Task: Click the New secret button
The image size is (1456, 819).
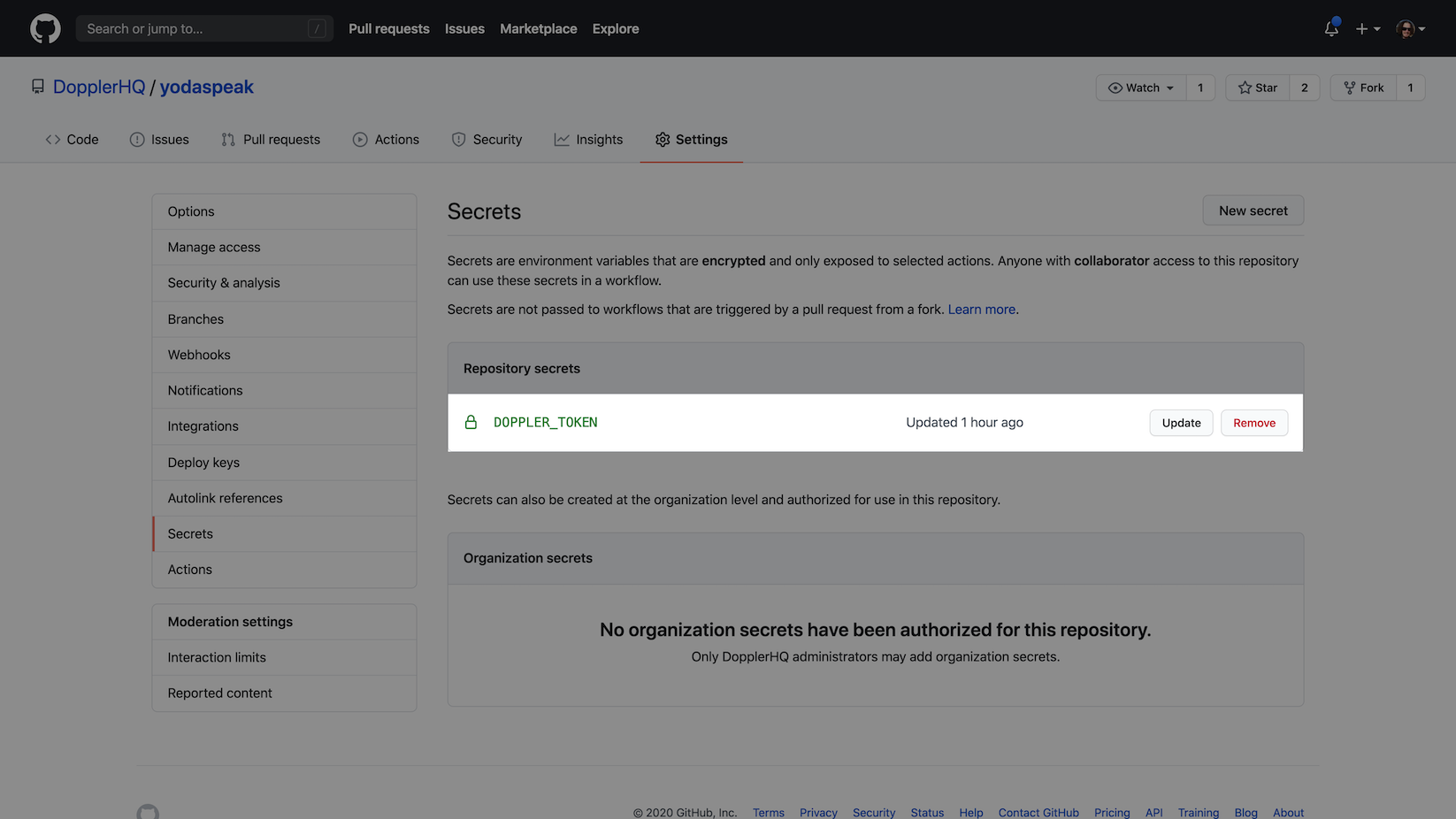Action: click(1253, 210)
